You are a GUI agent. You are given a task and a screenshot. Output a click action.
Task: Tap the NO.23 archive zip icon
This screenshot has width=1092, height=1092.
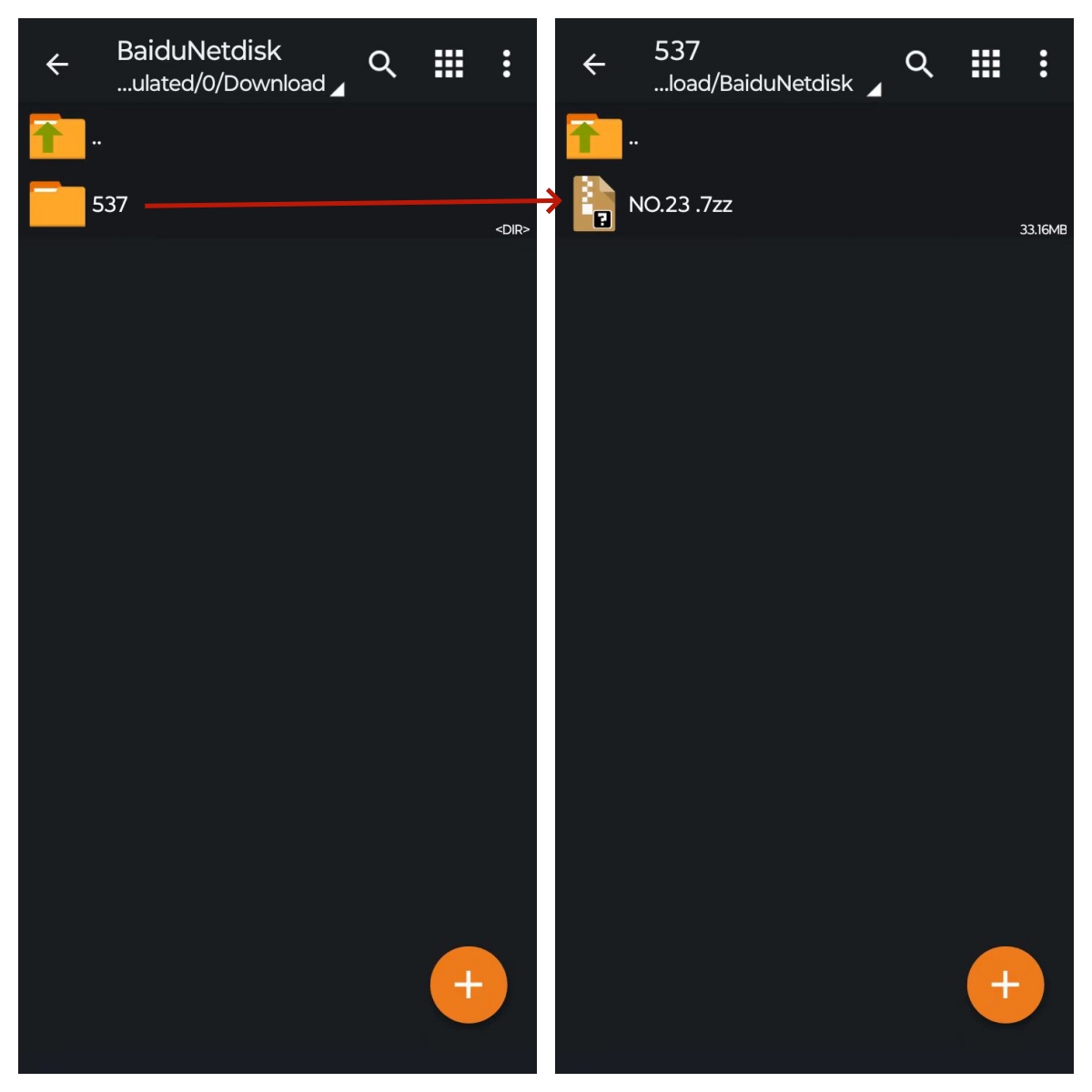point(594,204)
